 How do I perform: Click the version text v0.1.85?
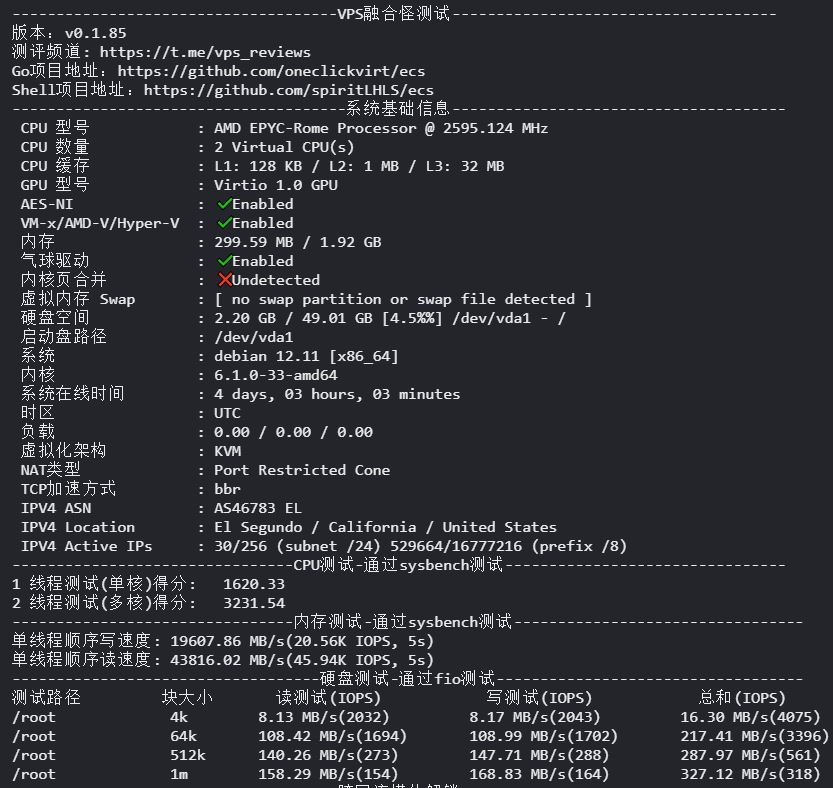click(96, 33)
